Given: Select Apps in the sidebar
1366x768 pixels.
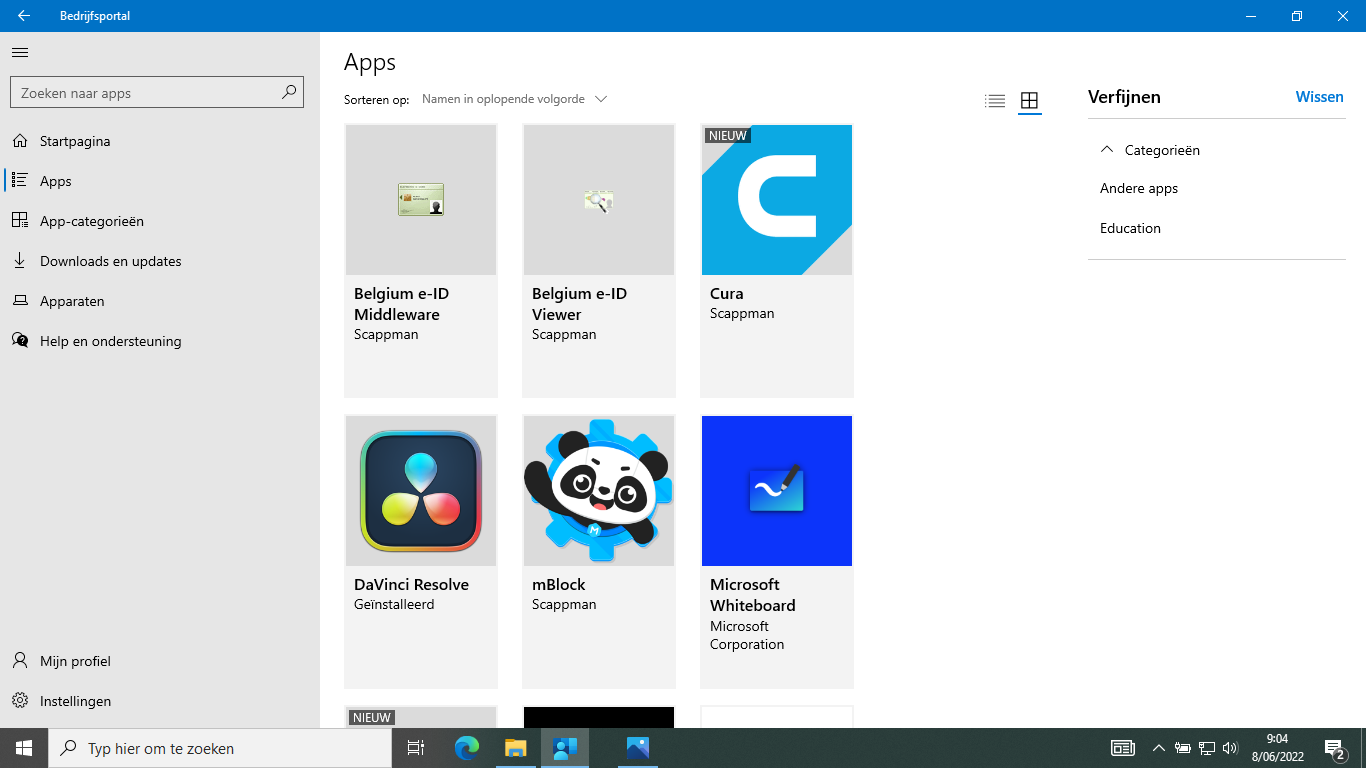Looking at the screenshot, I should 56,181.
